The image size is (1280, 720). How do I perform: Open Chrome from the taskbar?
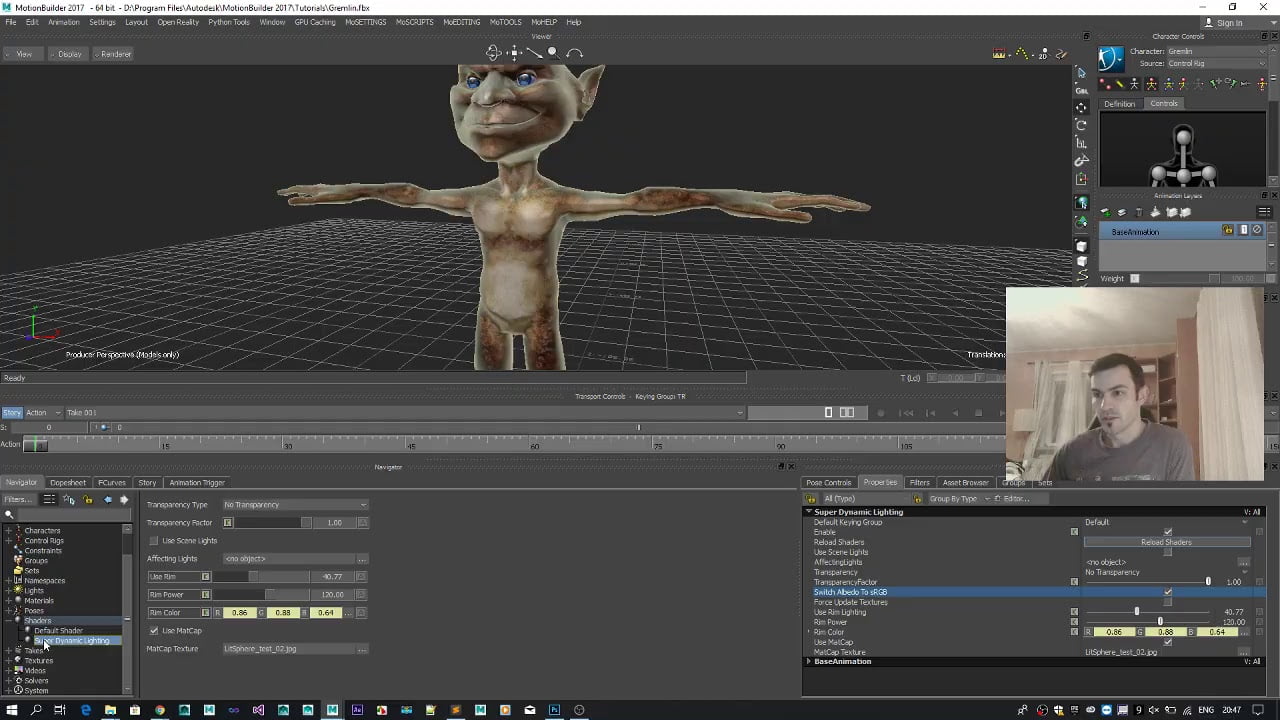coord(159,710)
